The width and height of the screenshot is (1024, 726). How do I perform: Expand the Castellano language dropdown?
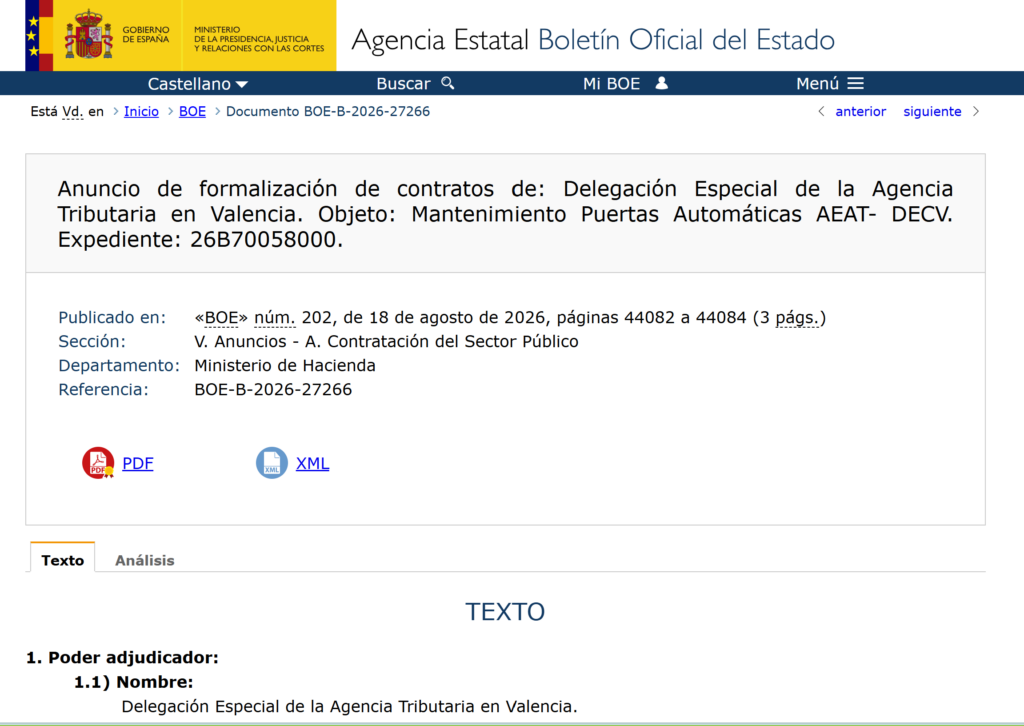point(197,84)
